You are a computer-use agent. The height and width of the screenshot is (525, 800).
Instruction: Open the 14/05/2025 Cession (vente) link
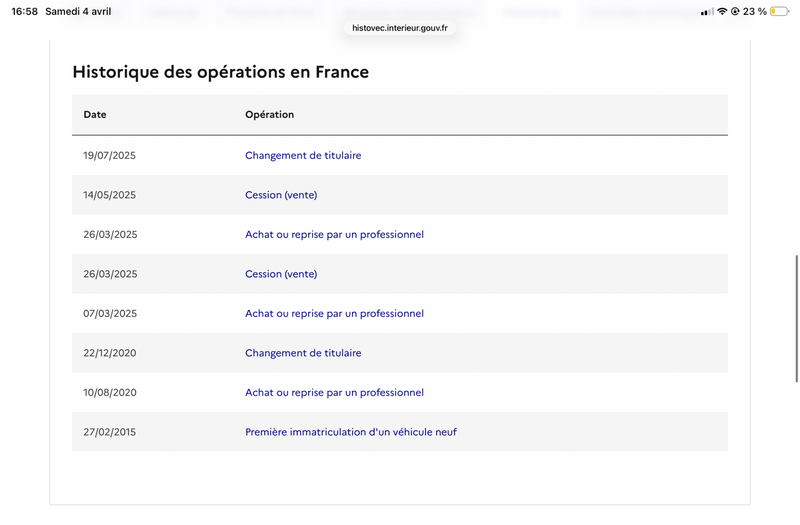(x=281, y=195)
